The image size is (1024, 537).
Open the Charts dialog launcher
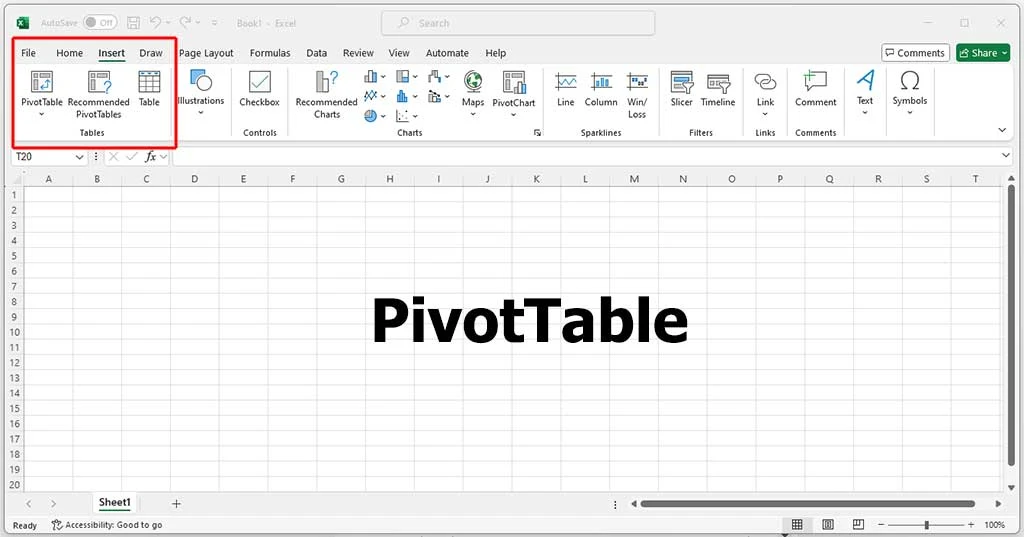[x=537, y=133]
